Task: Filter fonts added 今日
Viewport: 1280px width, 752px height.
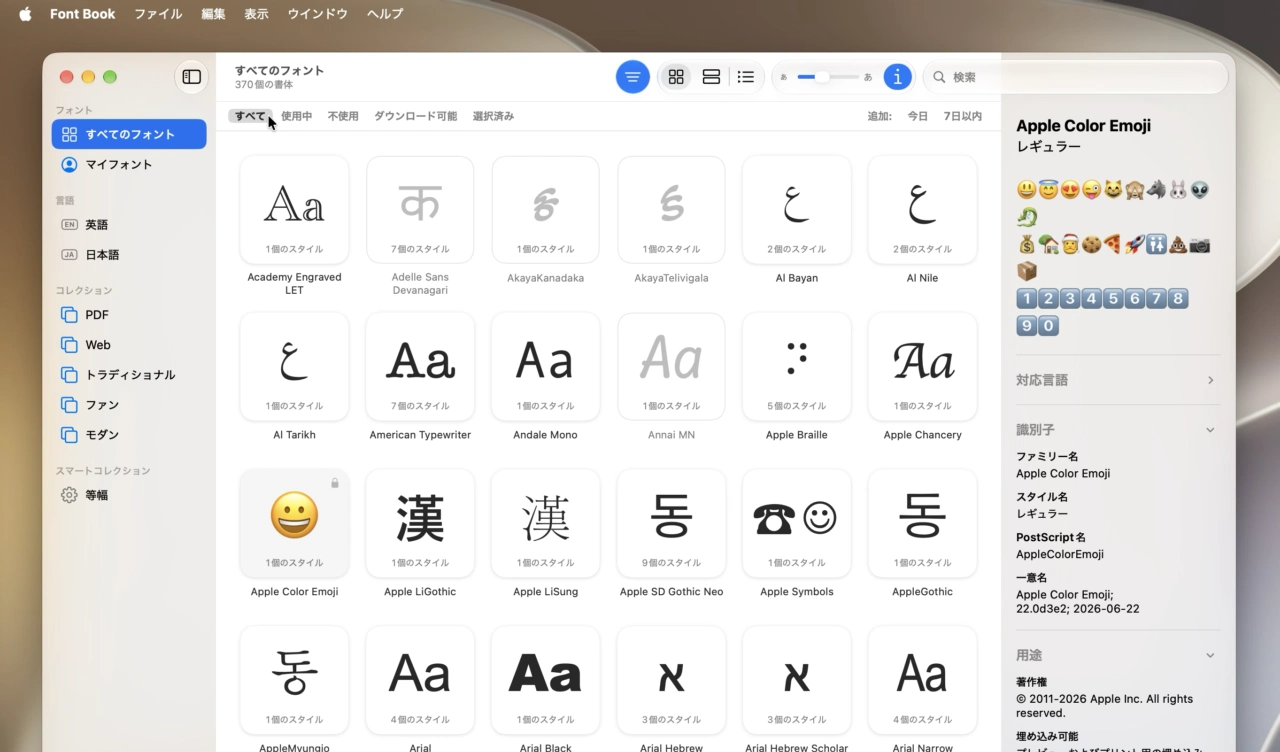Action: 917,116
